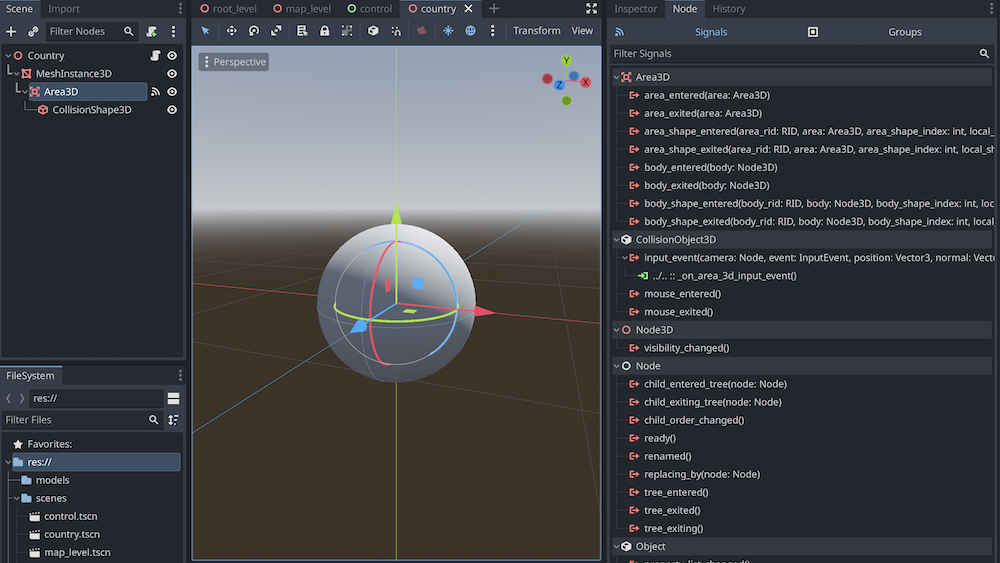The width and height of the screenshot is (1000, 563).
Task: Toggle FileSystem split mode icon
Action: coord(173,398)
